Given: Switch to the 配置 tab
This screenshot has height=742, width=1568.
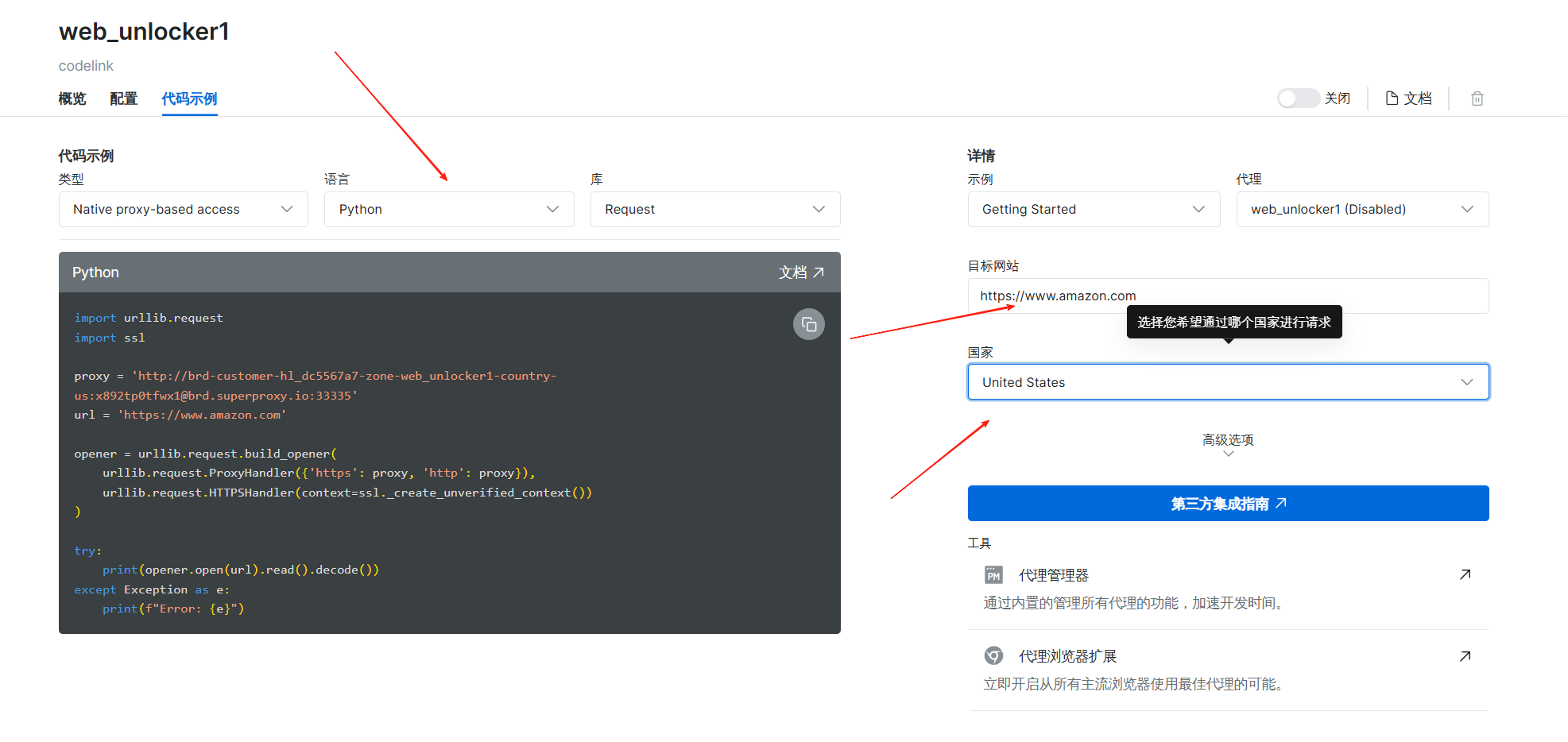Looking at the screenshot, I should 123,99.
